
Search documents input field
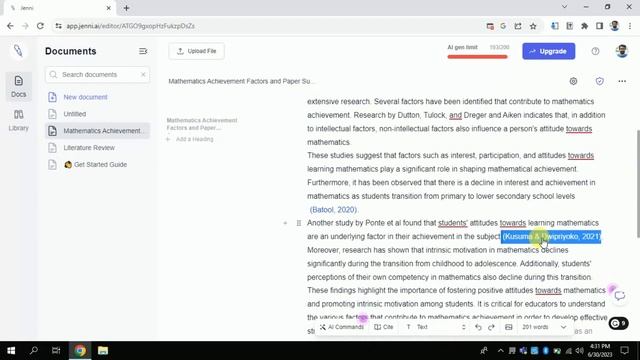click(x=98, y=75)
